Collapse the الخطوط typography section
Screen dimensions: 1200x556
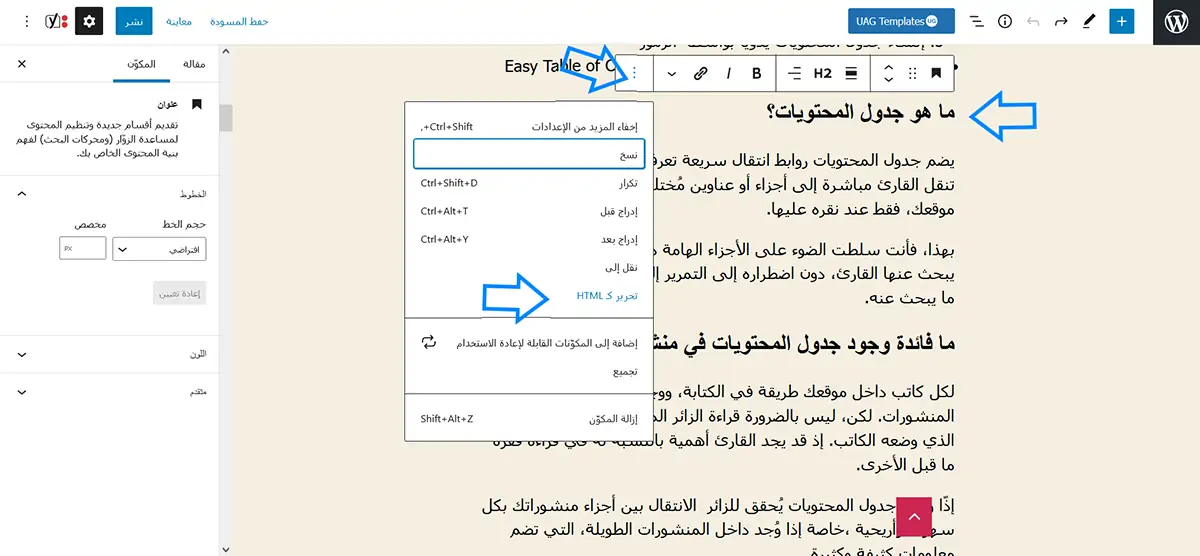[x=22, y=193]
